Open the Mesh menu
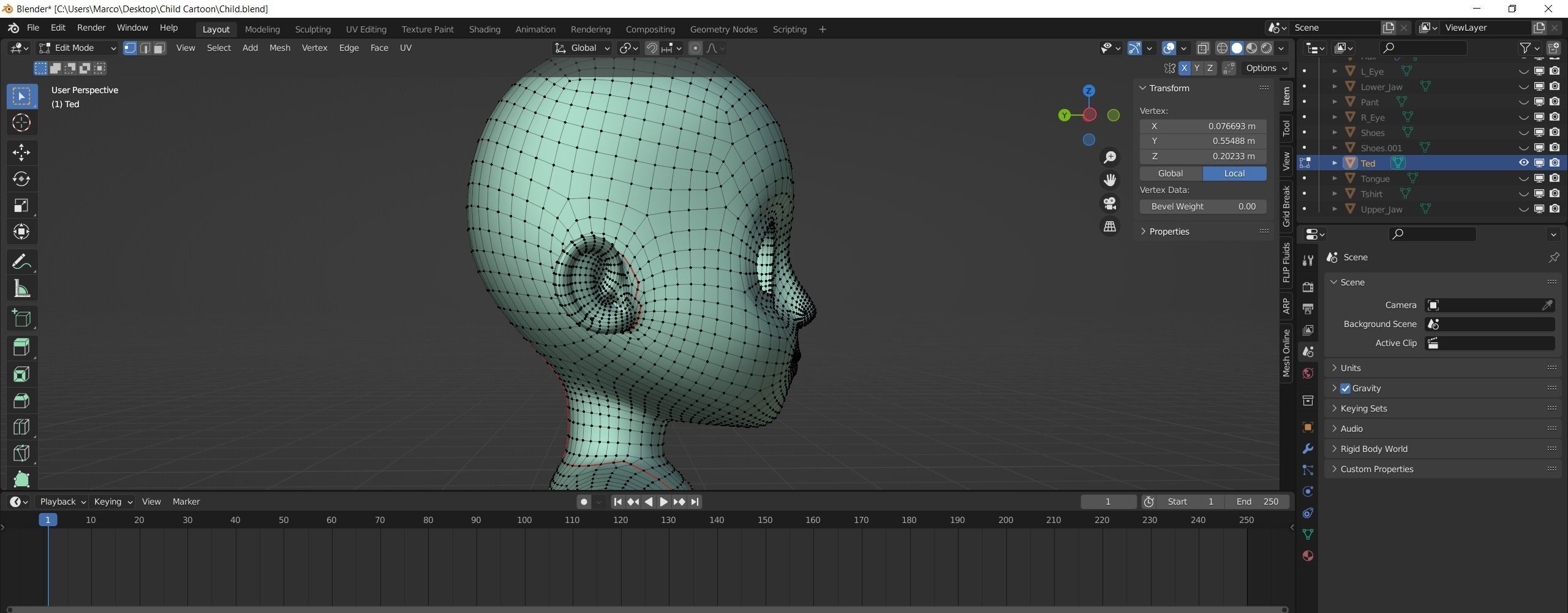 click(x=279, y=48)
